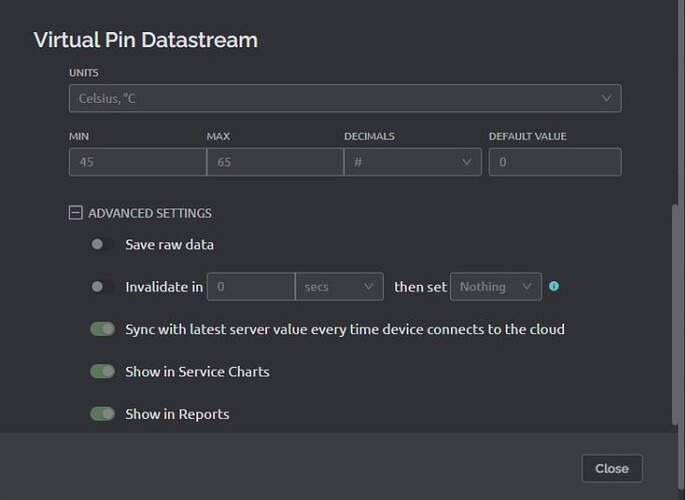Click the DEFAULT VALUE field label
This screenshot has width=685, height=500.
pos(527,136)
